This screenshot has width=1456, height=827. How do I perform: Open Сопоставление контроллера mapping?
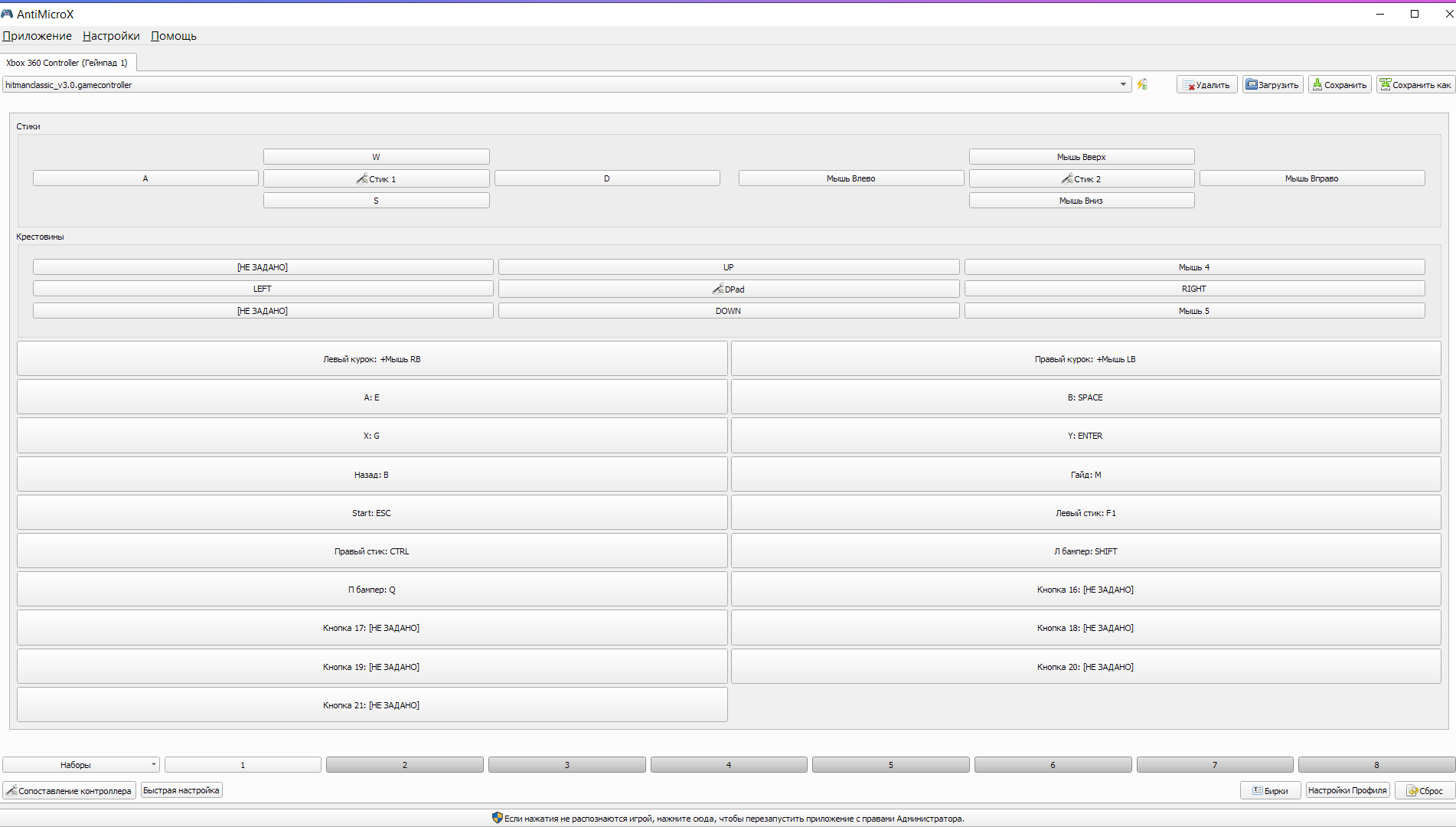coord(69,791)
